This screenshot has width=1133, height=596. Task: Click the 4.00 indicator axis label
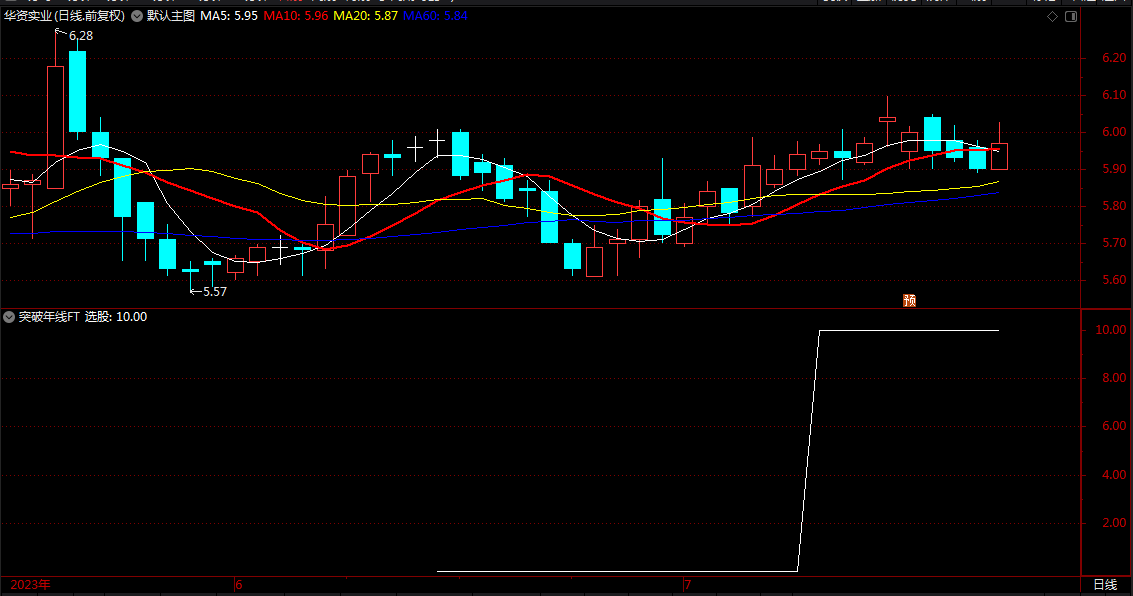[1114, 475]
